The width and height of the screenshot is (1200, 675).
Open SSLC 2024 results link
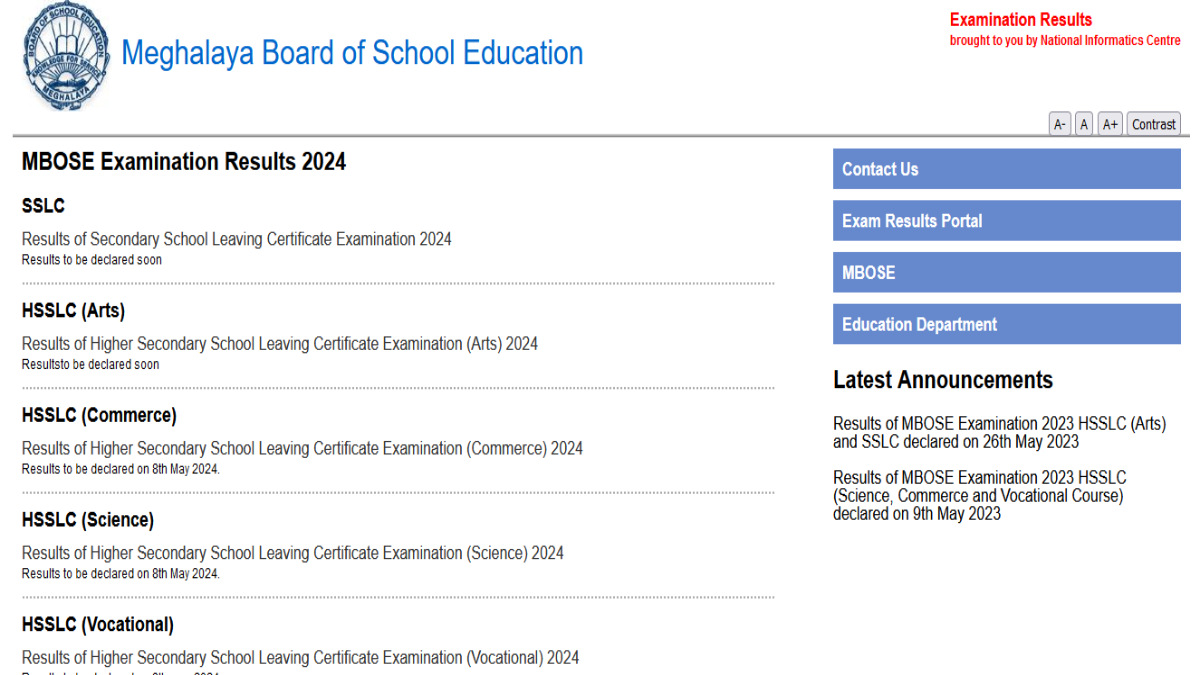pyautogui.click(x=236, y=239)
